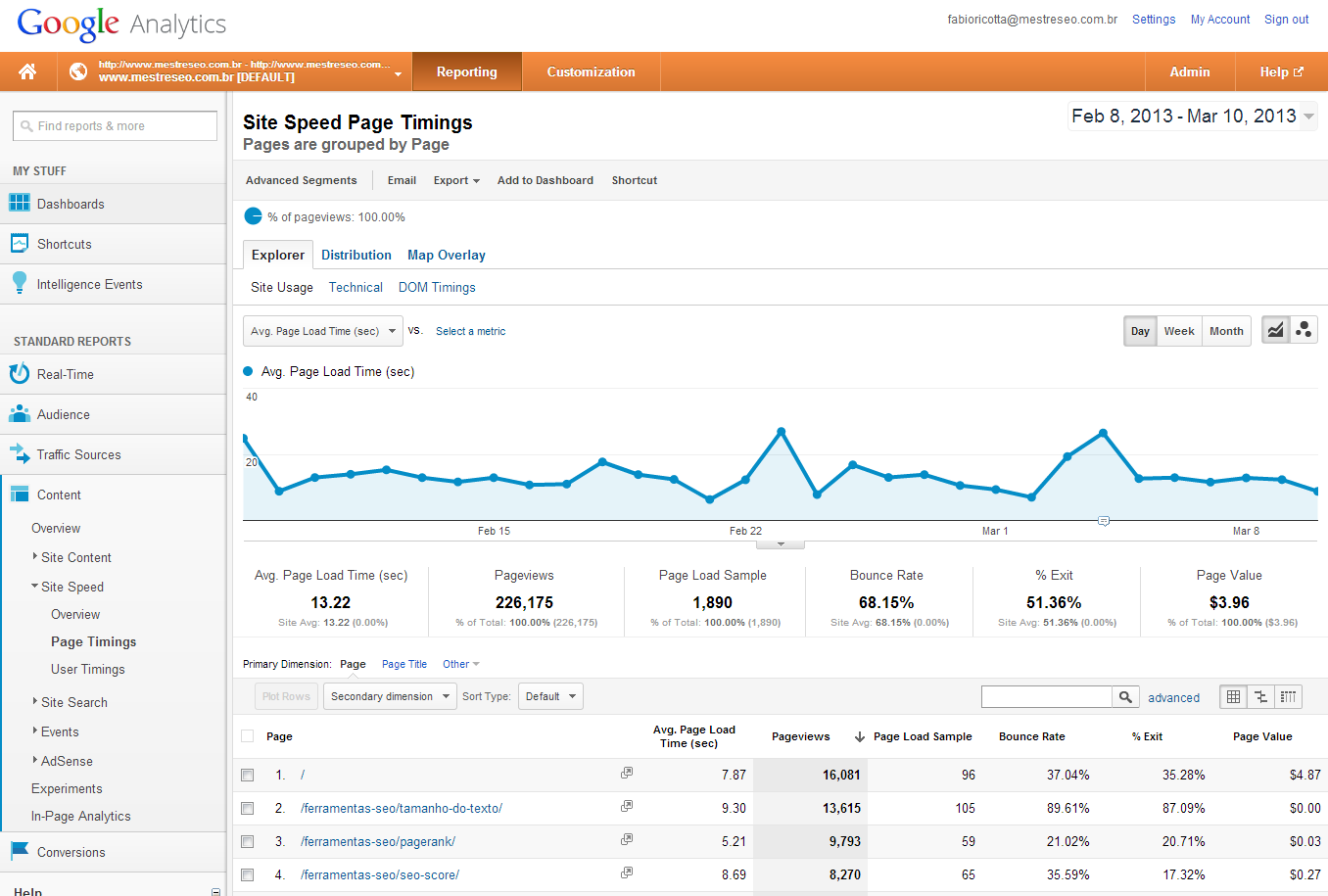This screenshot has width=1328, height=896.
Task: Click the line chart view icon
Action: point(1275,330)
